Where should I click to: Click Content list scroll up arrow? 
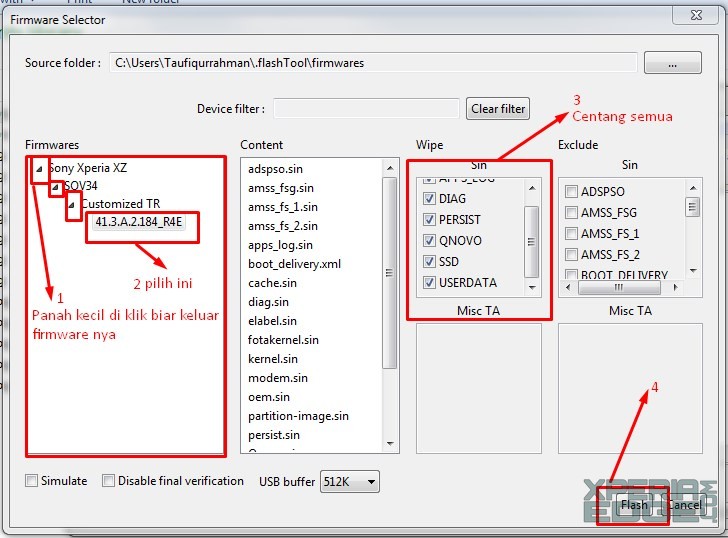(x=390, y=168)
